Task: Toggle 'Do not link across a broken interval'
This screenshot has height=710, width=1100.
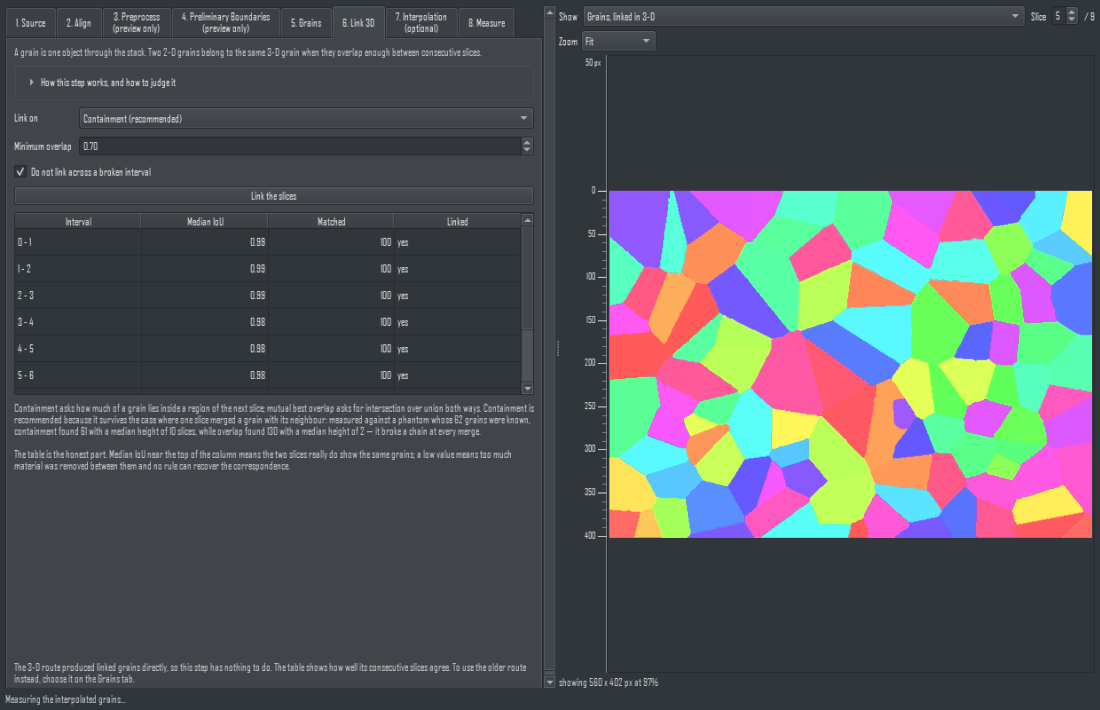Action: (20, 172)
